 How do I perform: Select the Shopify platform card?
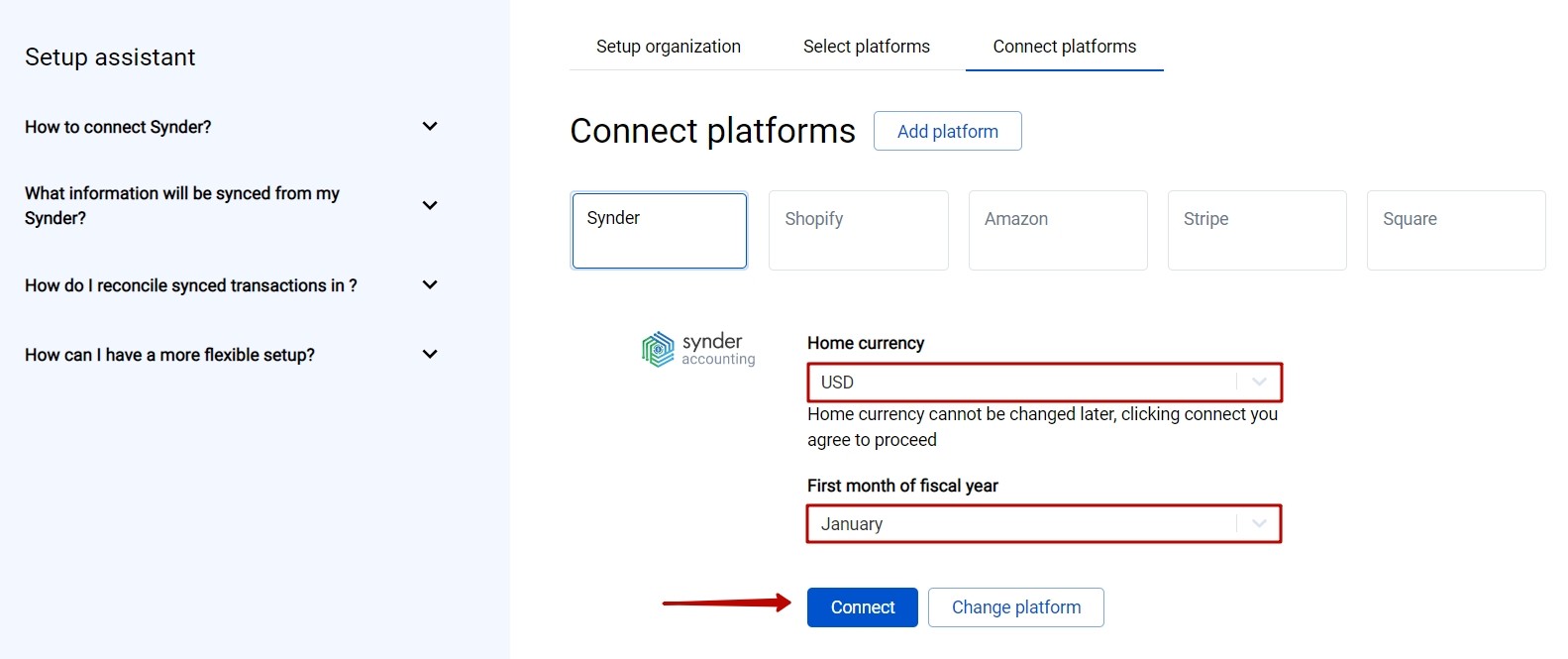[859, 231]
